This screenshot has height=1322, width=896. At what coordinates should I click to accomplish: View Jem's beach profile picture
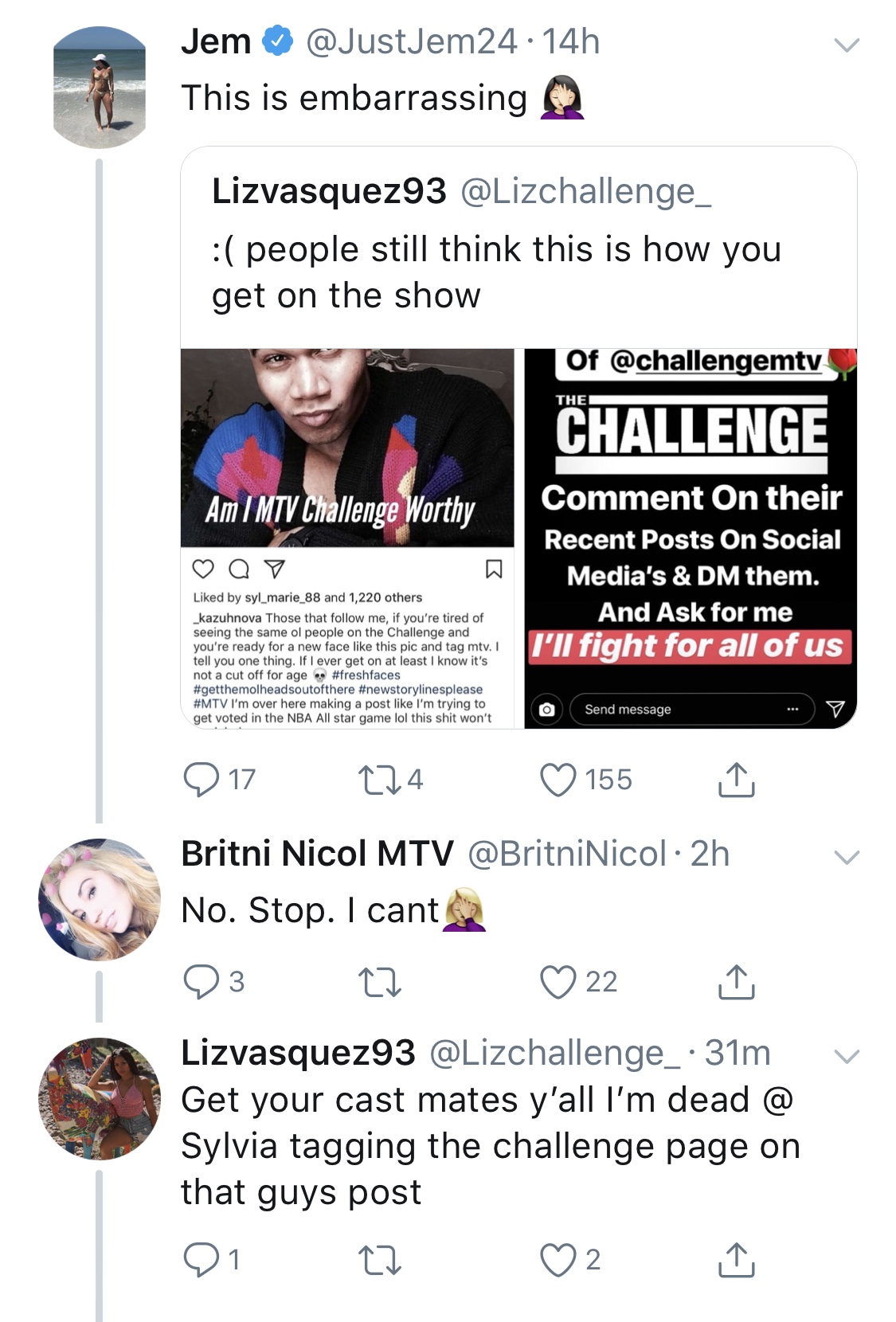(x=100, y=88)
